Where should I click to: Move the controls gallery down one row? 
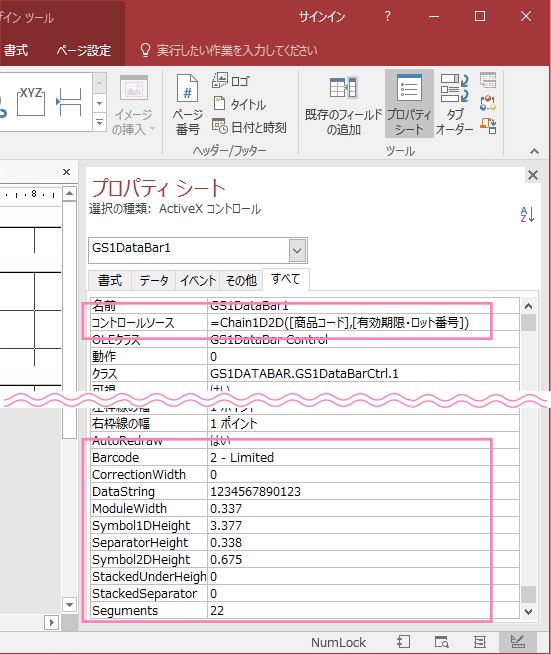pyautogui.click(x=99, y=103)
